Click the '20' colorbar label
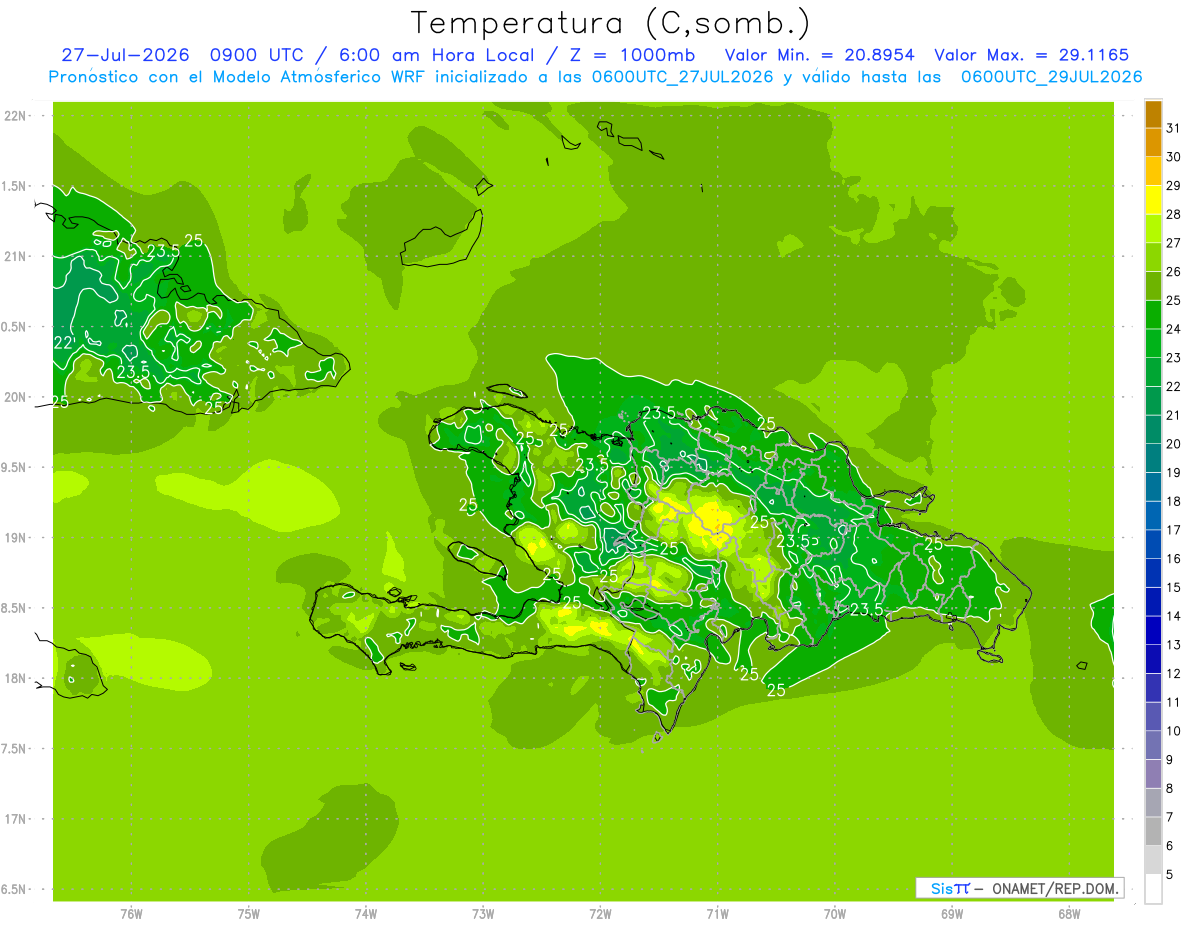Viewport: 1200px width, 927px height. (1174, 444)
